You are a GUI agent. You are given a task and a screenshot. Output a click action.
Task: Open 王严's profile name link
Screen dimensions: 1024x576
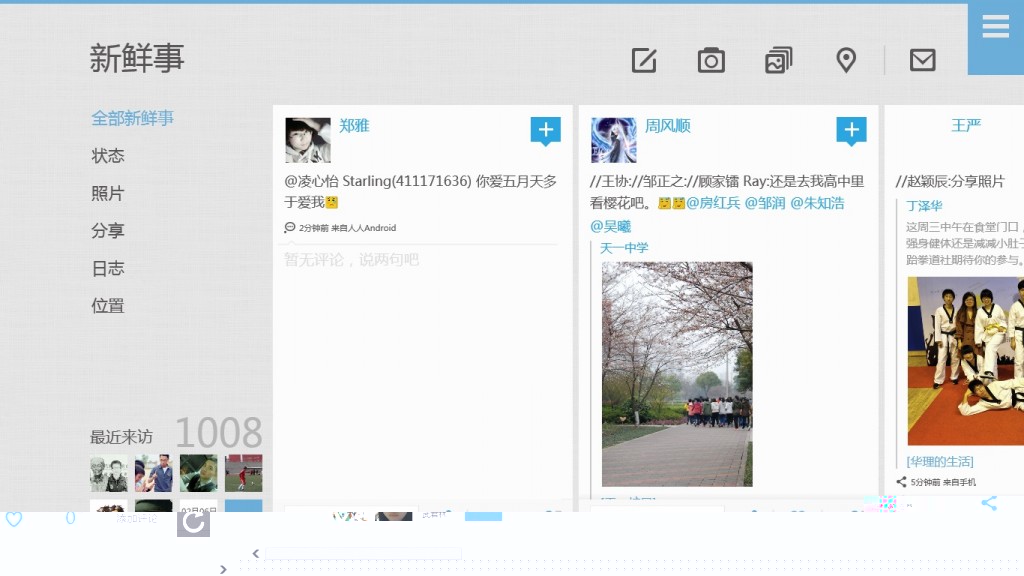[x=966, y=125]
